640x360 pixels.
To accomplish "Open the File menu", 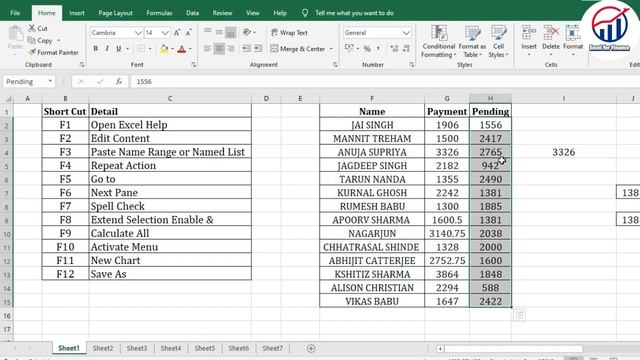I will pyautogui.click(x=15, y=13).
